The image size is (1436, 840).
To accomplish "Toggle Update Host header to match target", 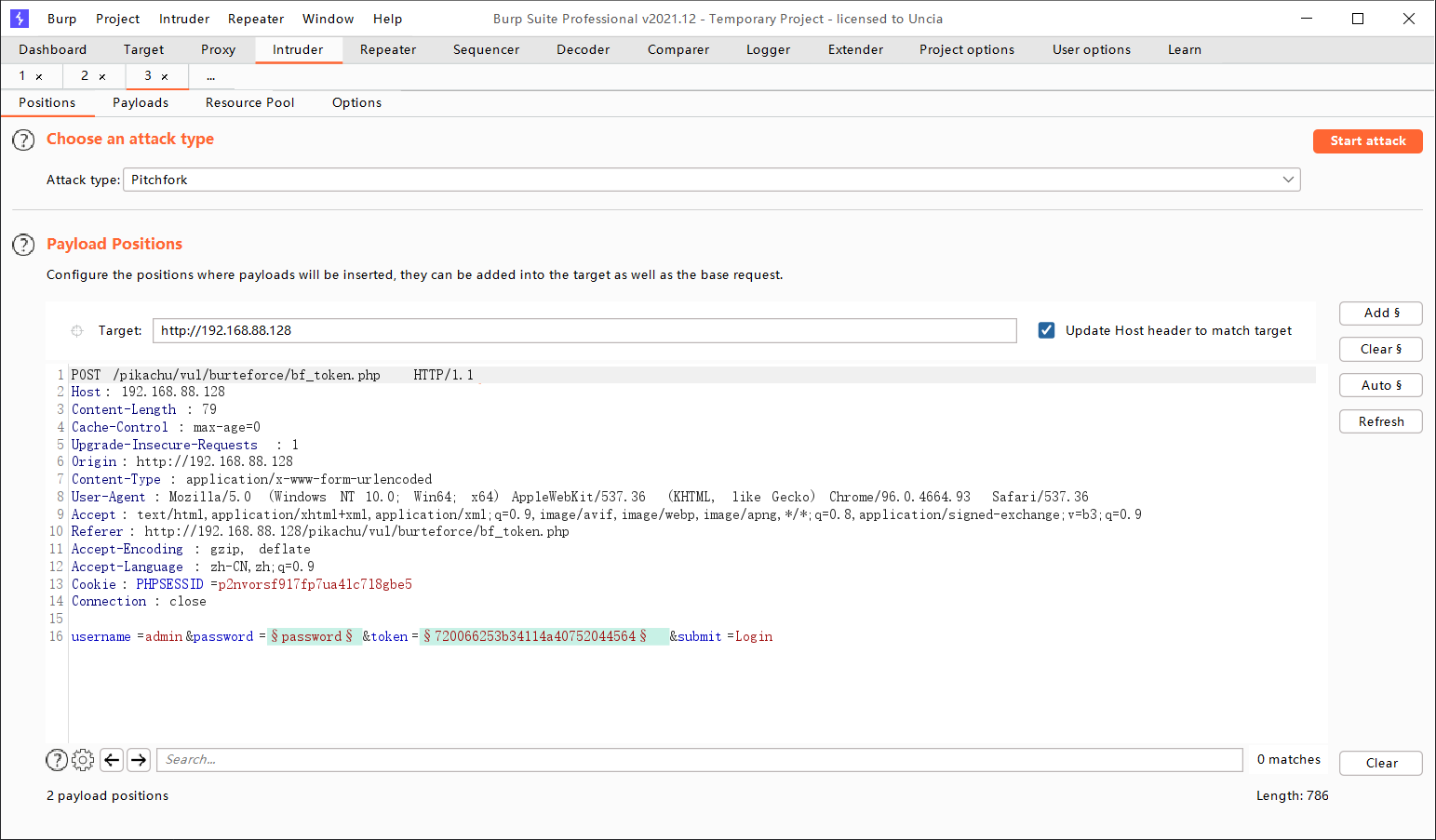I will (x=1047, y=330).
